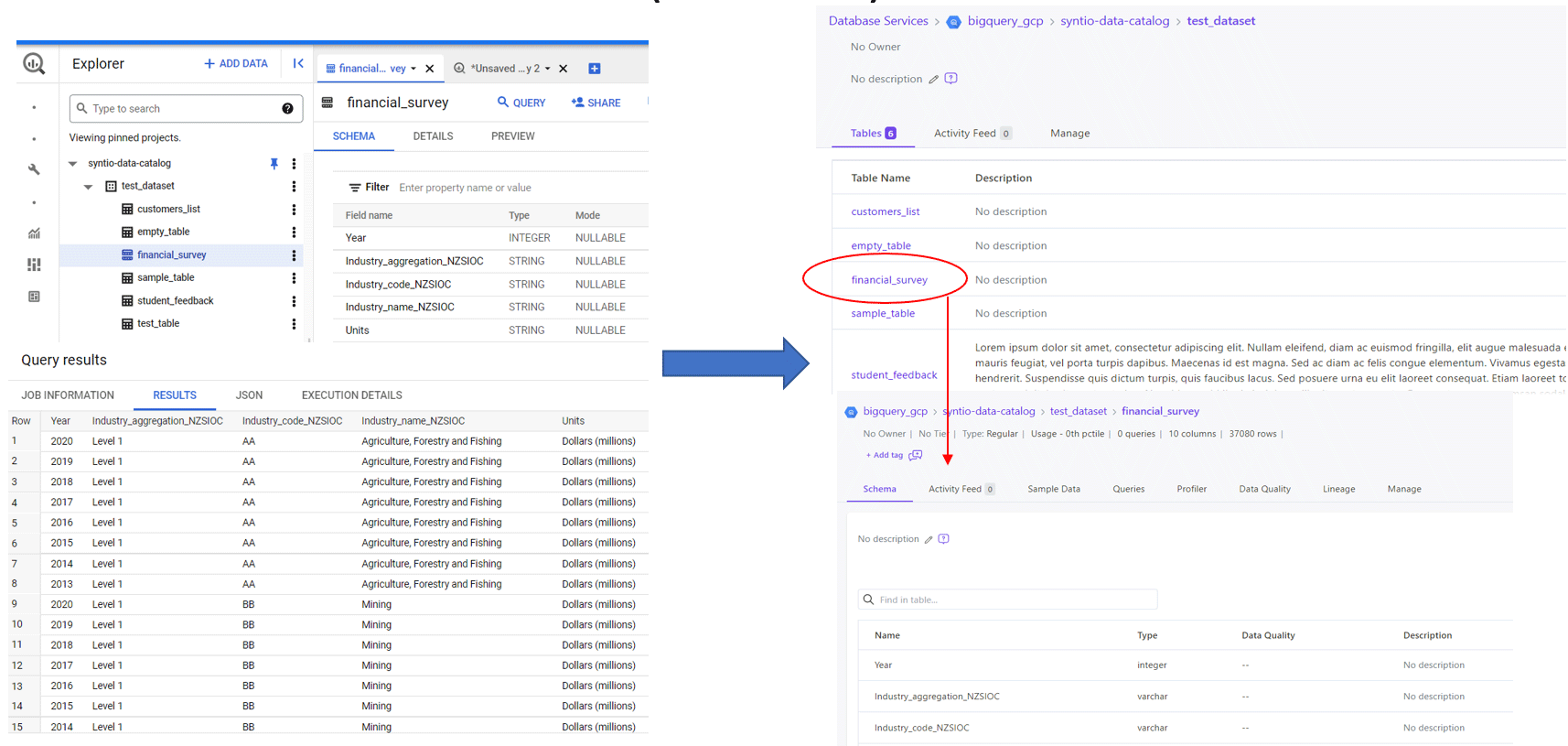The image size is (1568, 746).
Task: Open actions menu for student_feedback
Action: click(x=294, y=301)
